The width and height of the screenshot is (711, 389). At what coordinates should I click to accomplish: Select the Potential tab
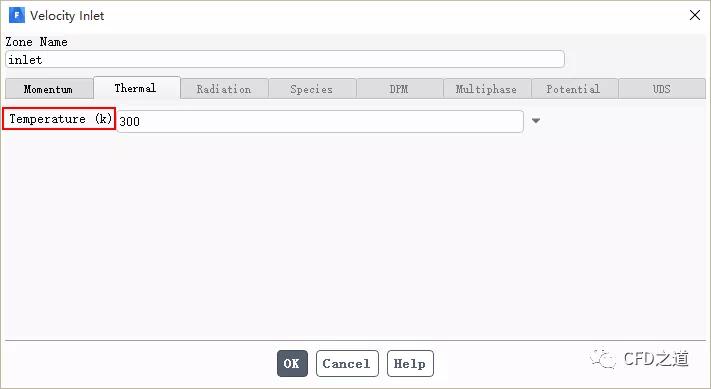pyautogui.click(x=574, y=89)
